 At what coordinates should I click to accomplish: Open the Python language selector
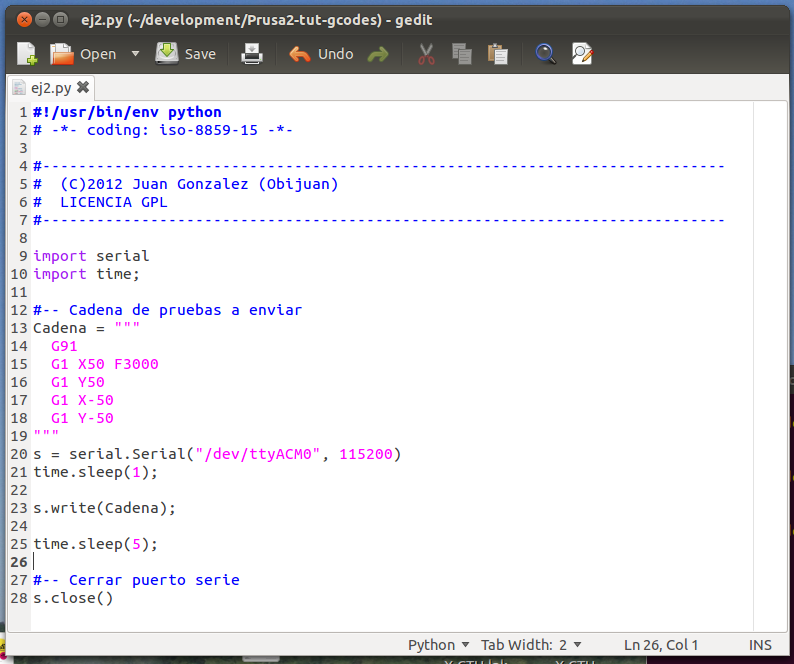pos(438,645)
